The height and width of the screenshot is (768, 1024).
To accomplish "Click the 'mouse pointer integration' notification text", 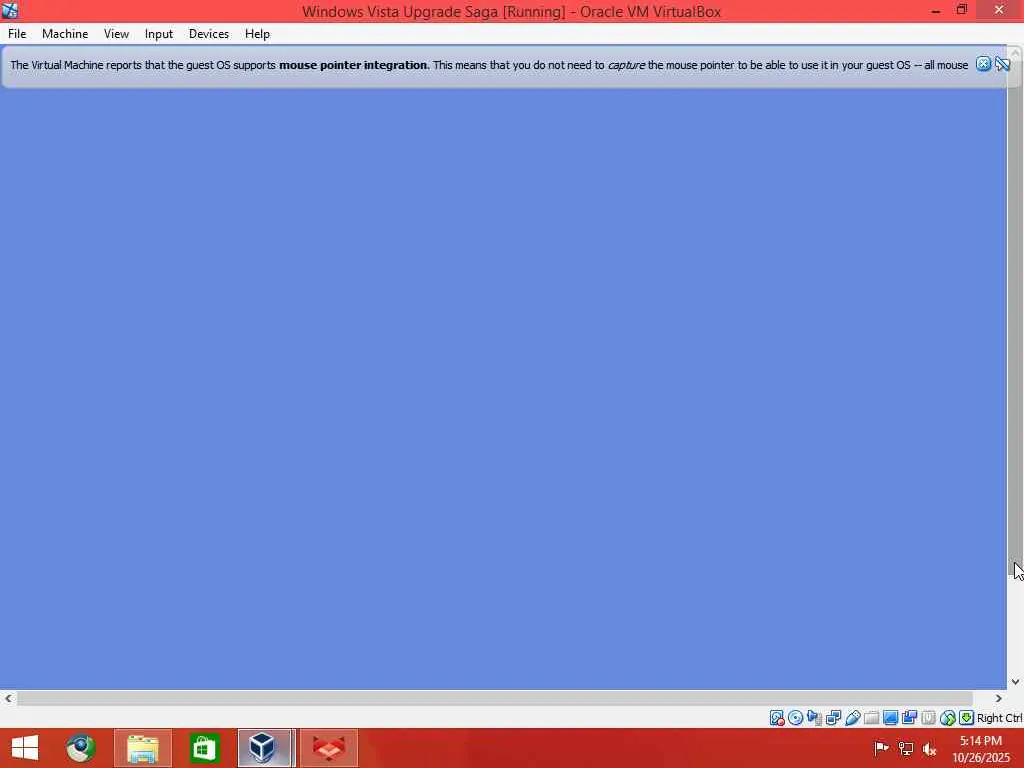I will pyautogui.click(x=353, y=65).
